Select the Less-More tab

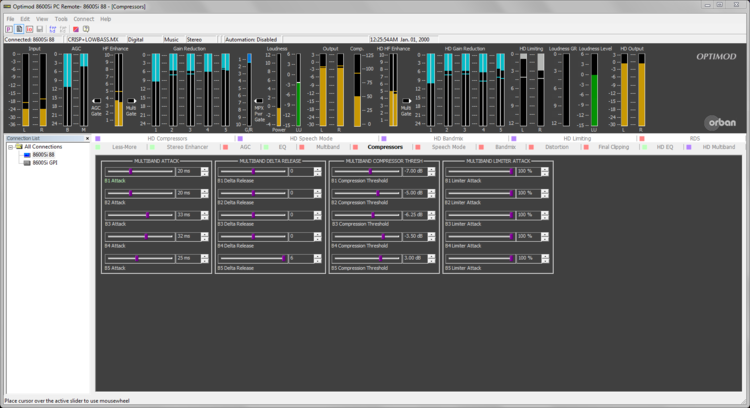point(125,147)
